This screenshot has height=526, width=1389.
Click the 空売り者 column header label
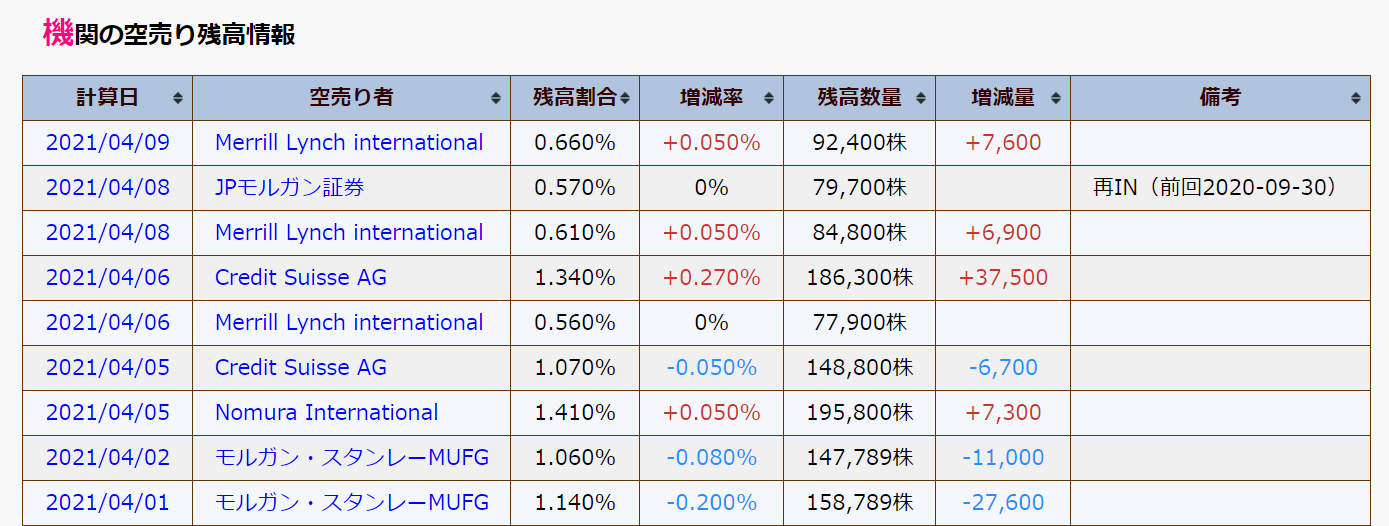click(x=351, y=97)
